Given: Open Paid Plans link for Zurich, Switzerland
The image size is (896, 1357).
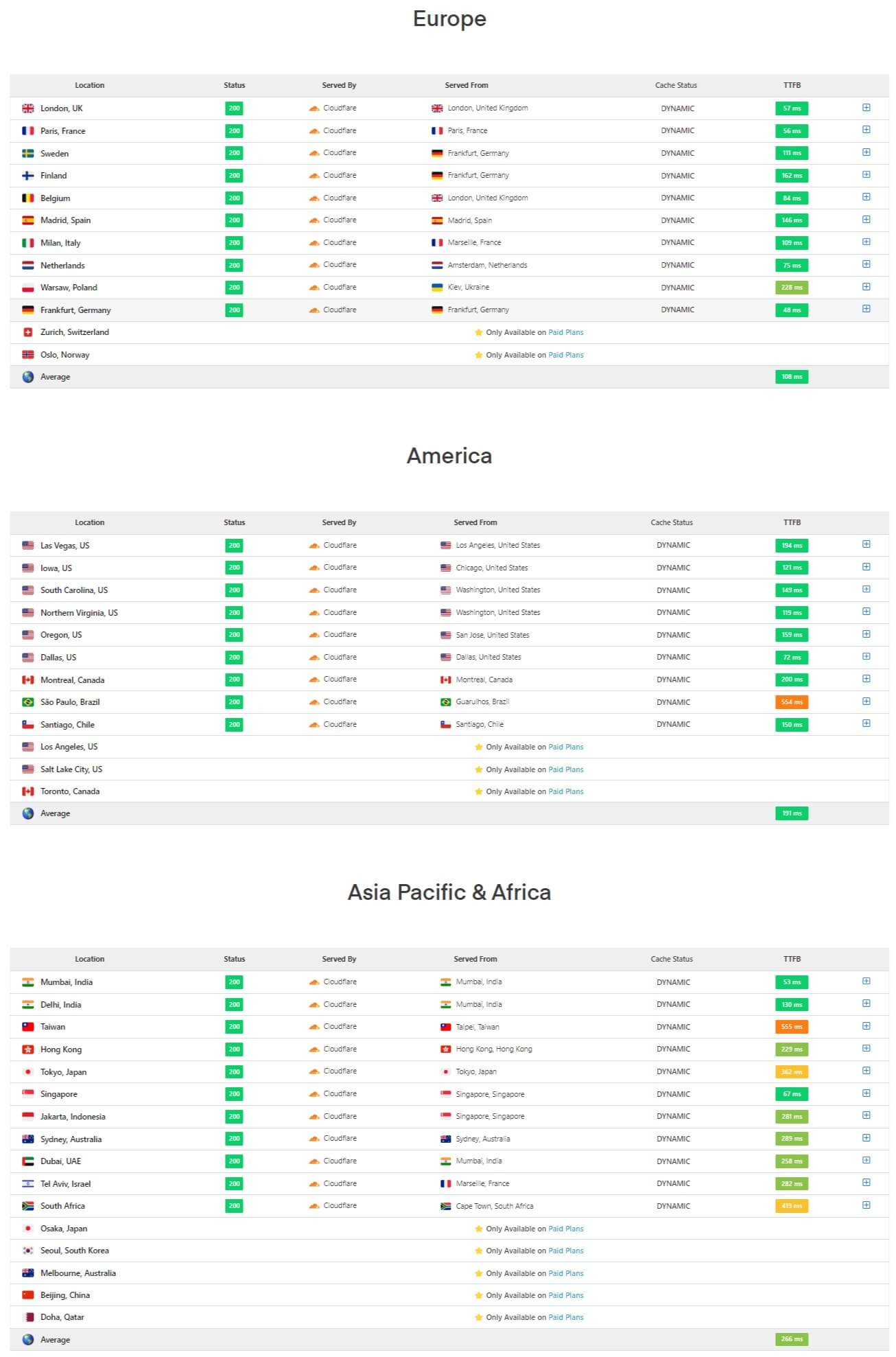Looking at the screenshot, I should coord(565,332).
